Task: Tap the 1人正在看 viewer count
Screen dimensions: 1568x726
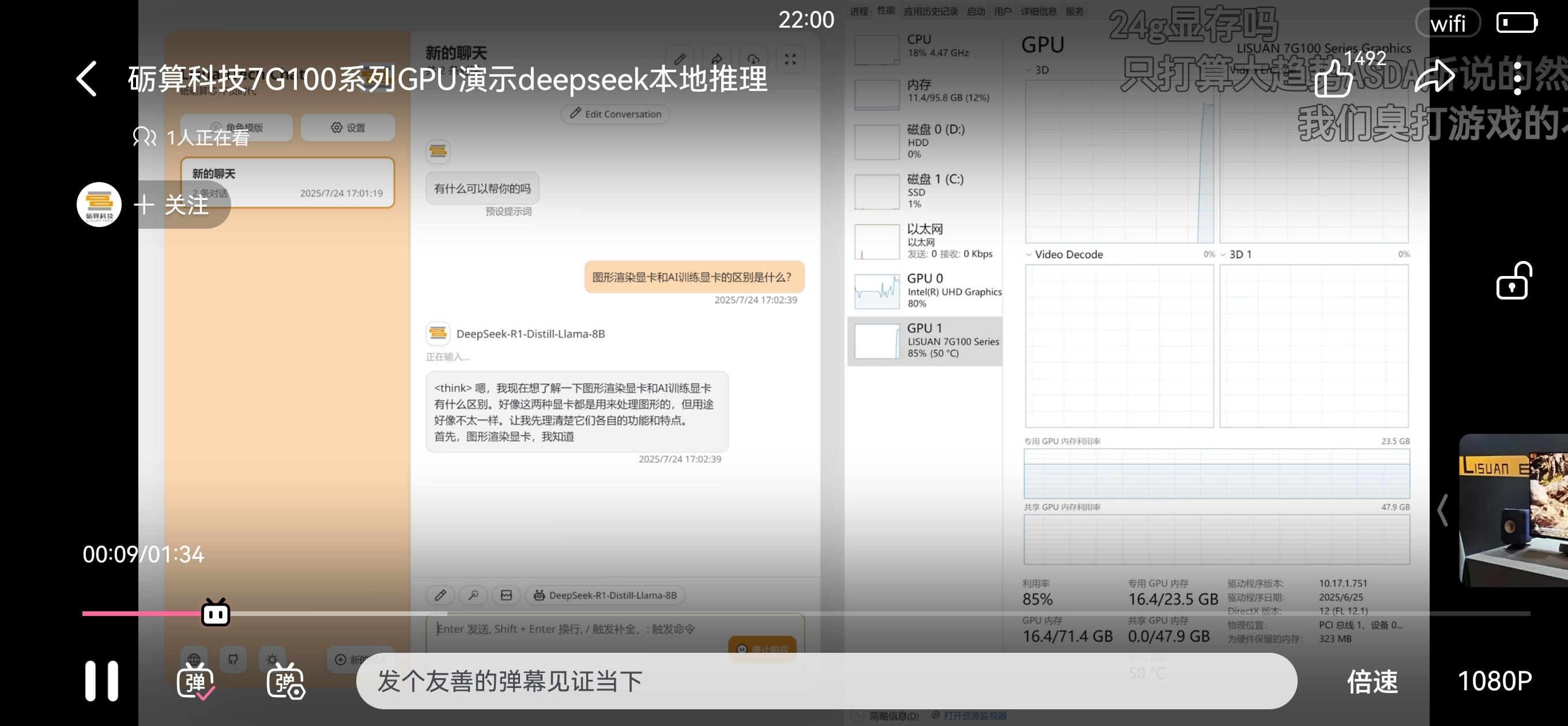Action: coord(190,138)
